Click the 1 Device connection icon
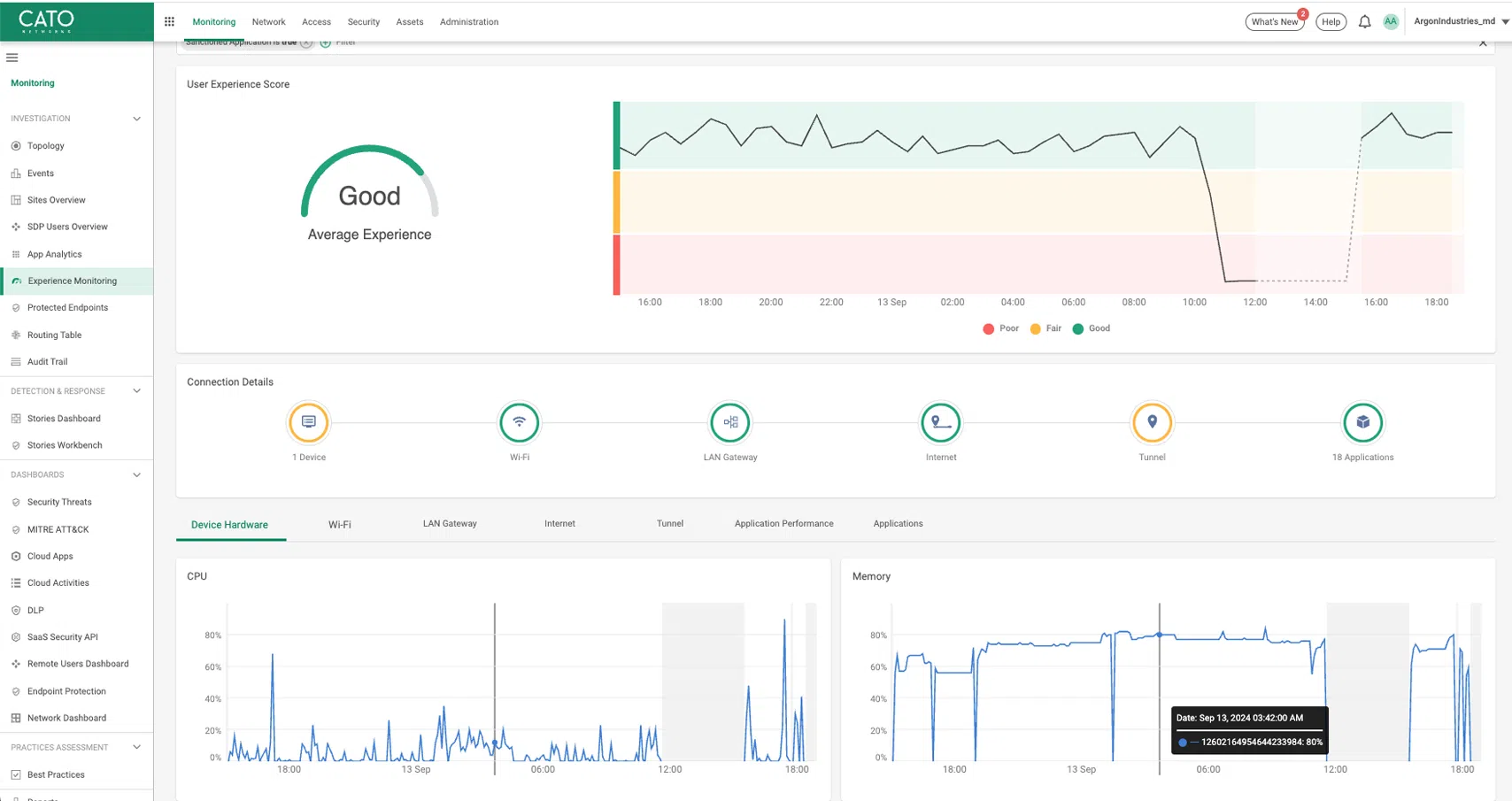Image resolution: width=1512 pixels, height=801 pixels. point(308,422)
